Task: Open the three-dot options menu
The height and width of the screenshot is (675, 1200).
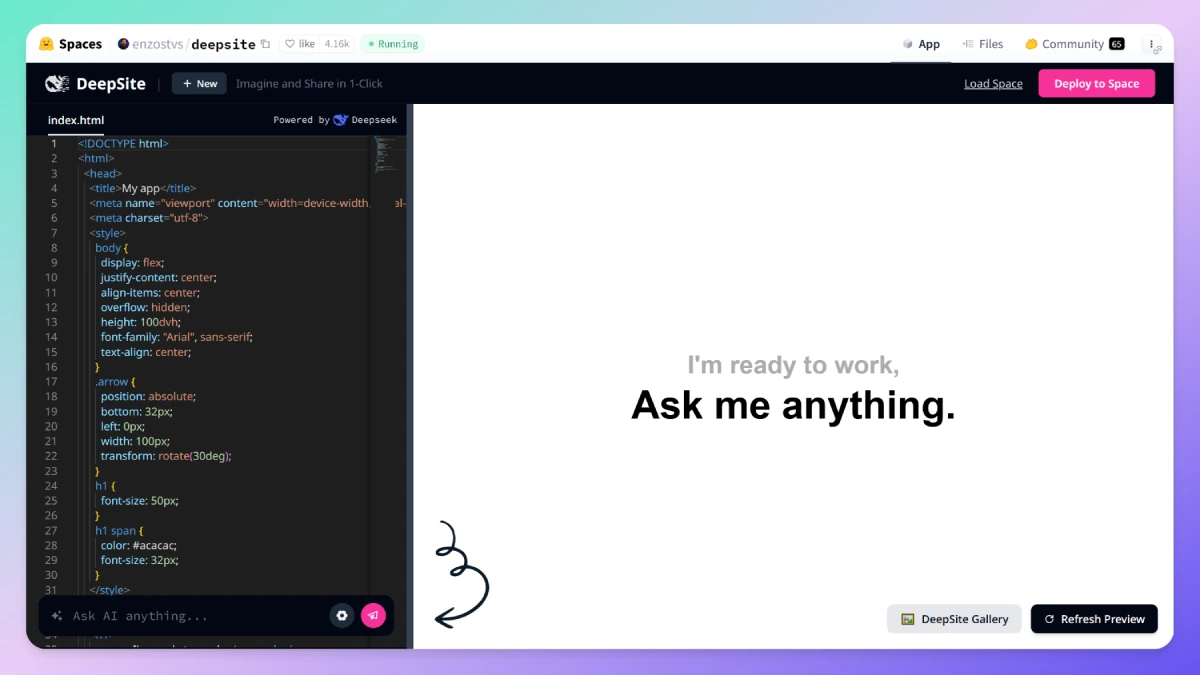Action: (1152, 45)
